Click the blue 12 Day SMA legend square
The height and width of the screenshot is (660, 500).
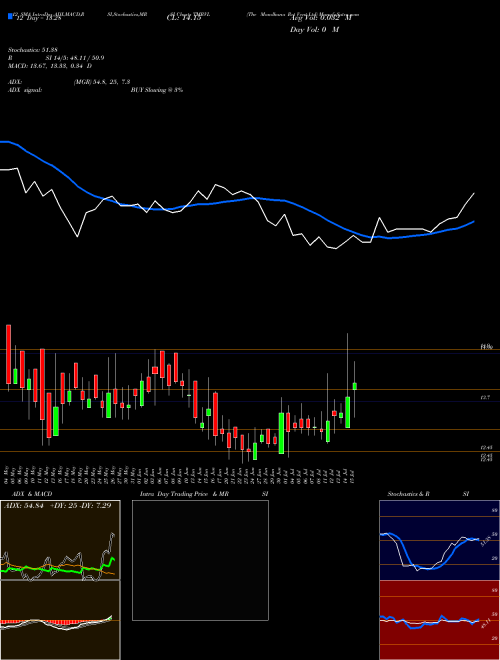[x=11, y=16]
